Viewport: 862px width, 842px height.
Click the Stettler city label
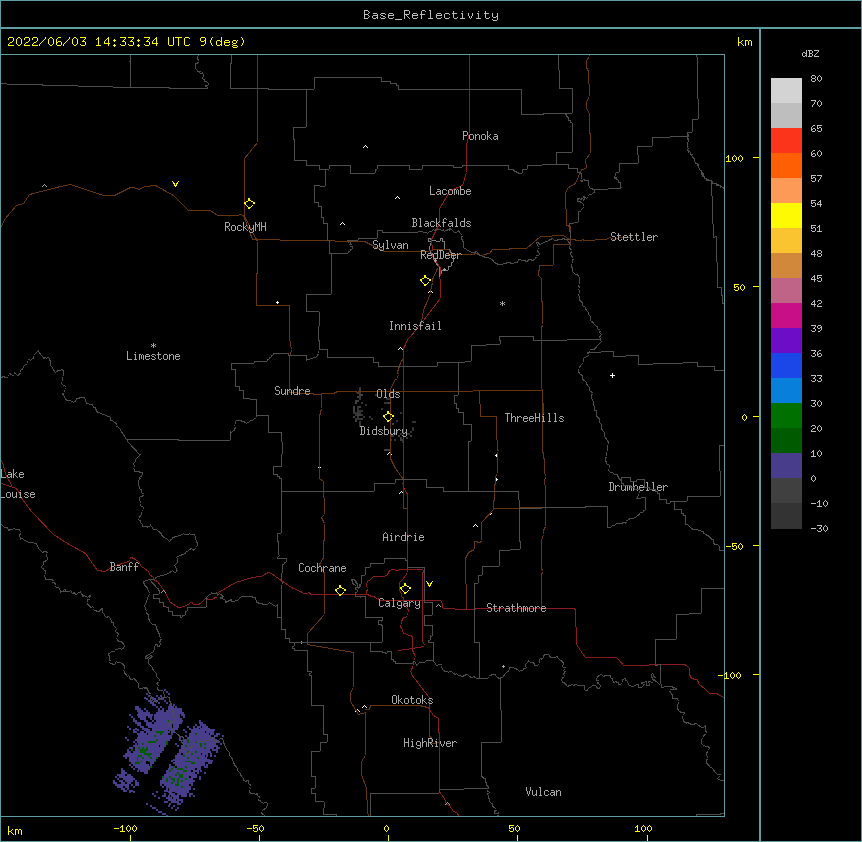point(634,237)
